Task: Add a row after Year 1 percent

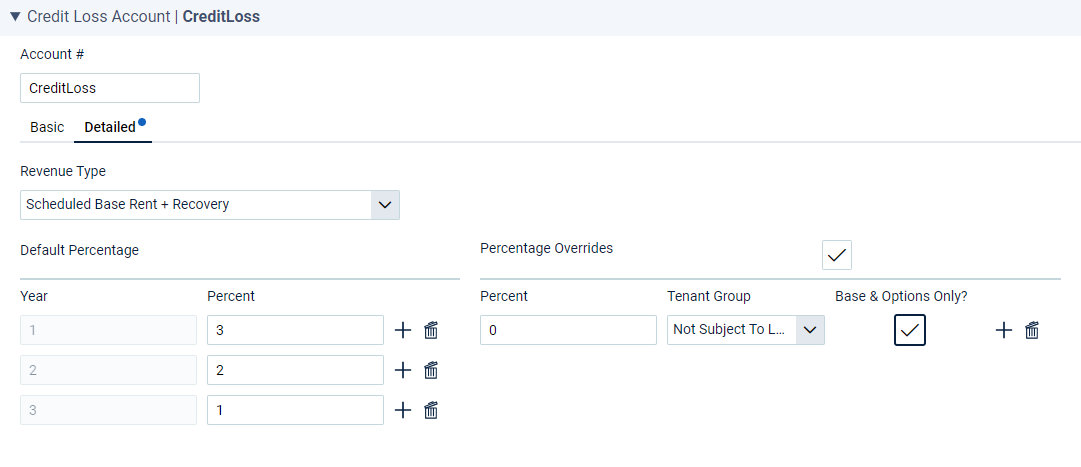Action: tap(403, 330)
